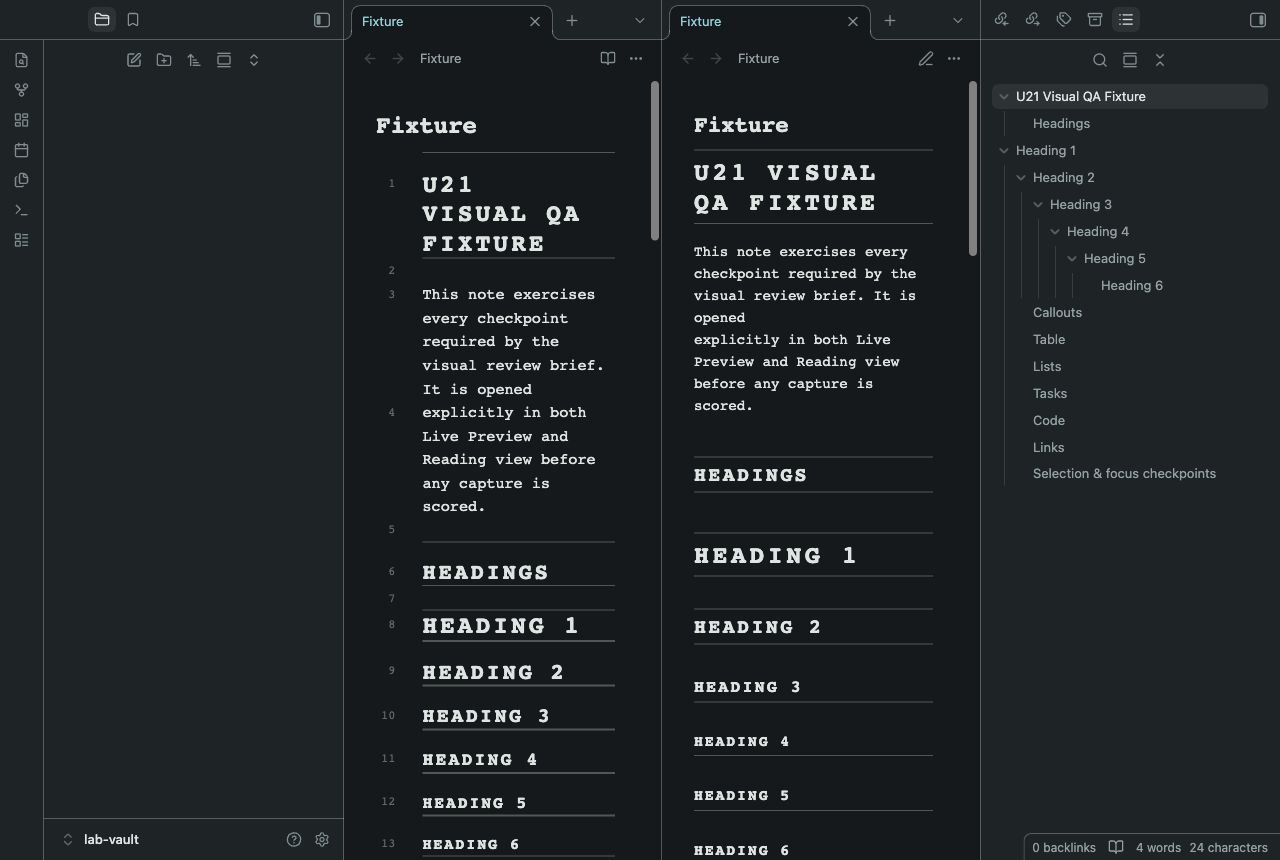
Task: Open today's daily note calendar icon
Action: tap(21, 150)
